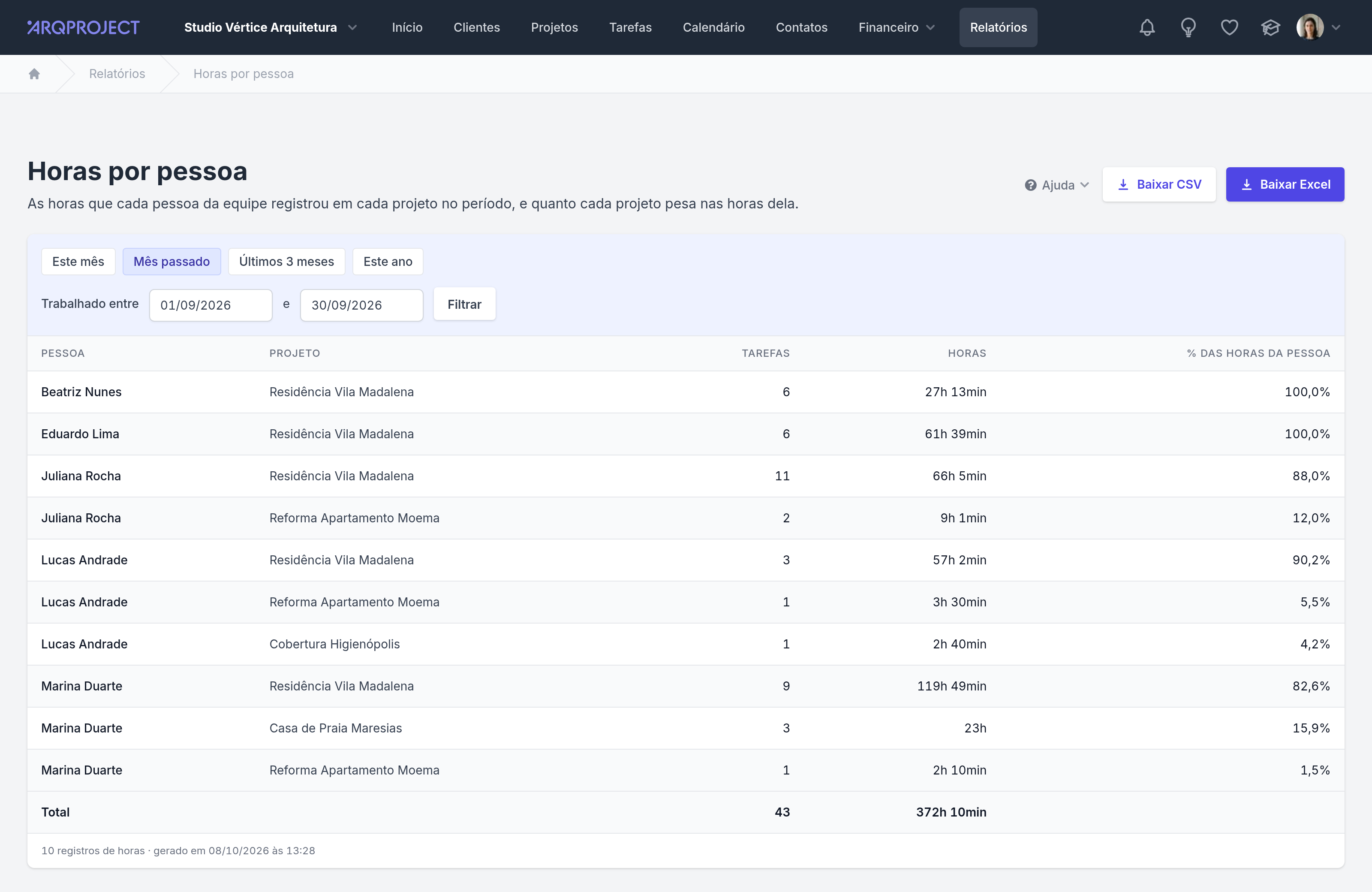Go to Início in the navbar

pos(407,27)
